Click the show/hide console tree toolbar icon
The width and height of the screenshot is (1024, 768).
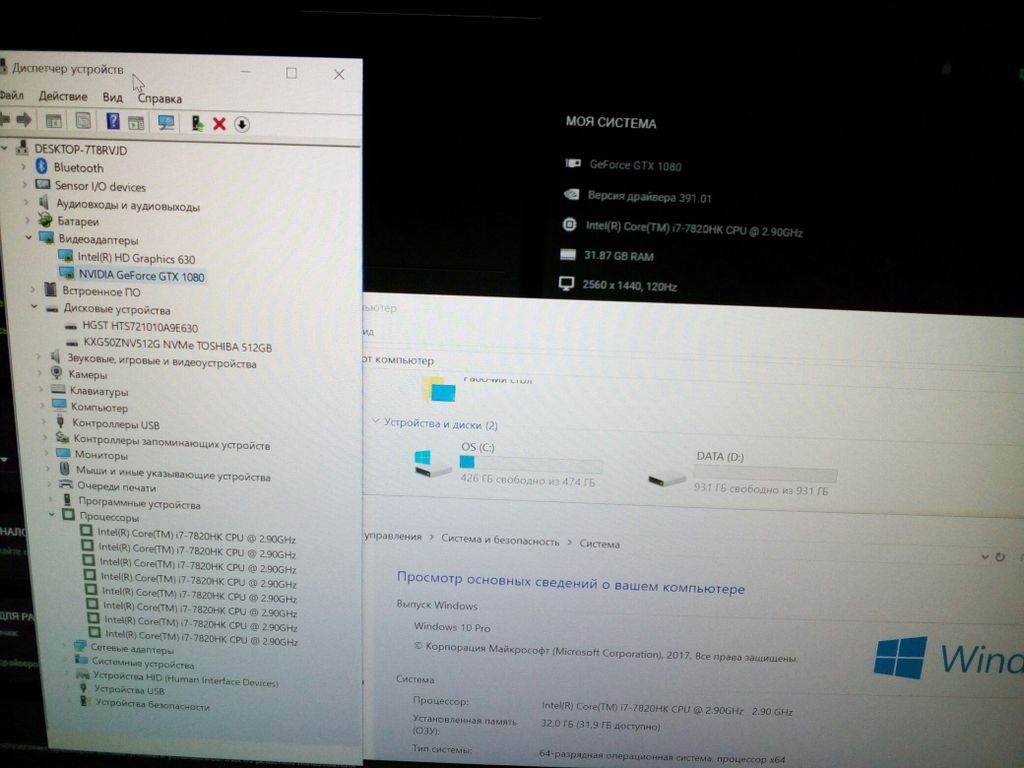[54, 121]
